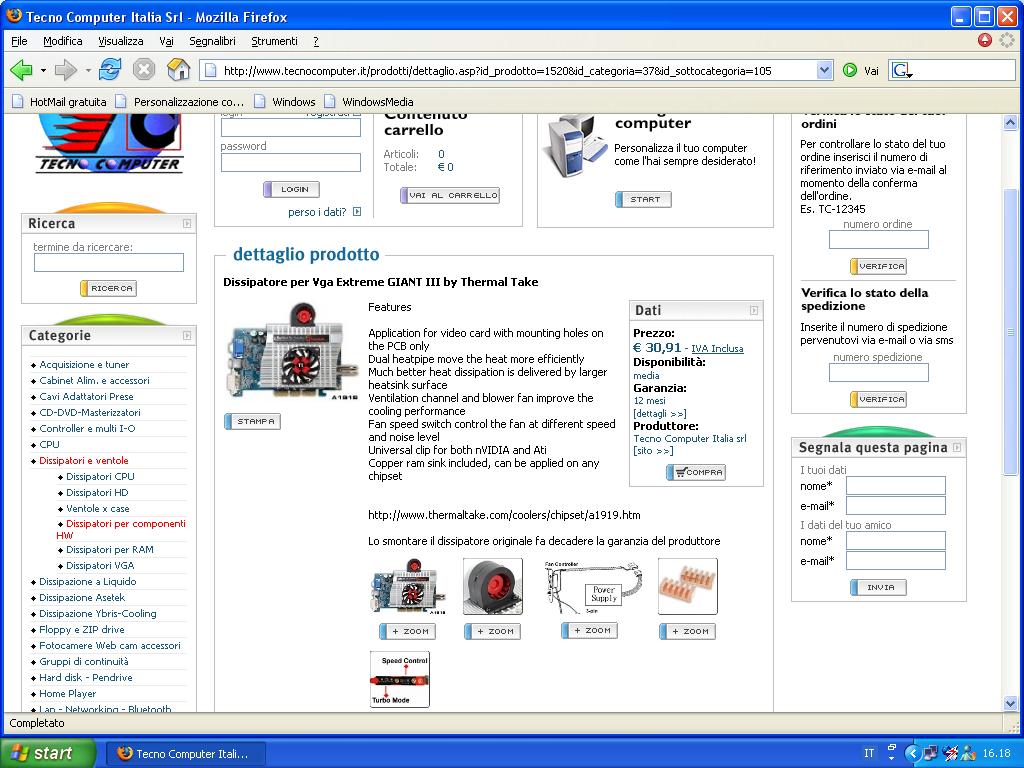This screenshot has height=768, width=1024.
Task: Go back with the green Back arrow
Action: 22,70
